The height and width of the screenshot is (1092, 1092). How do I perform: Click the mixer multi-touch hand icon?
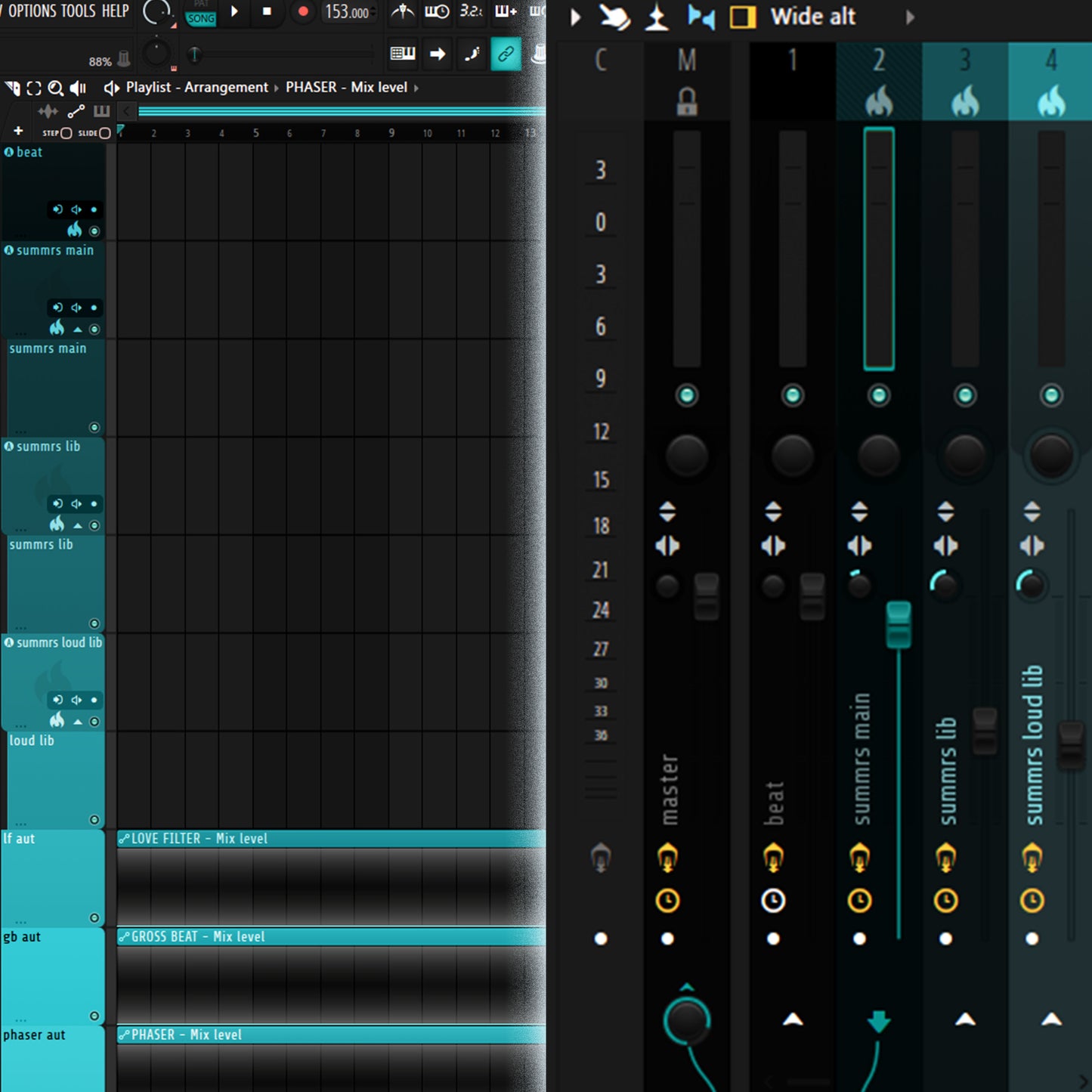click(615, 17)
